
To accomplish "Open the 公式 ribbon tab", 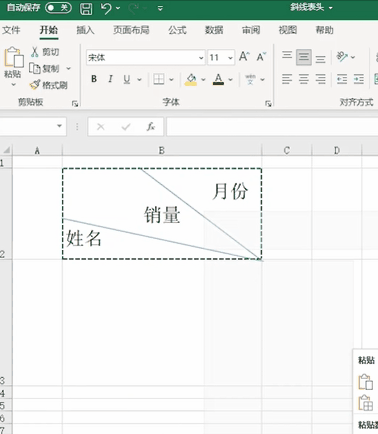I will pyautogui.click(x=177, y=30).
